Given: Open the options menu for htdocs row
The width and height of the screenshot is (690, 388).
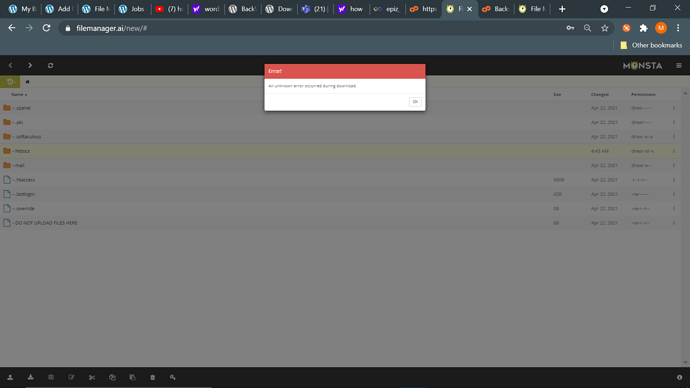Looking at the screenshot, I should [x=674, y=151].
